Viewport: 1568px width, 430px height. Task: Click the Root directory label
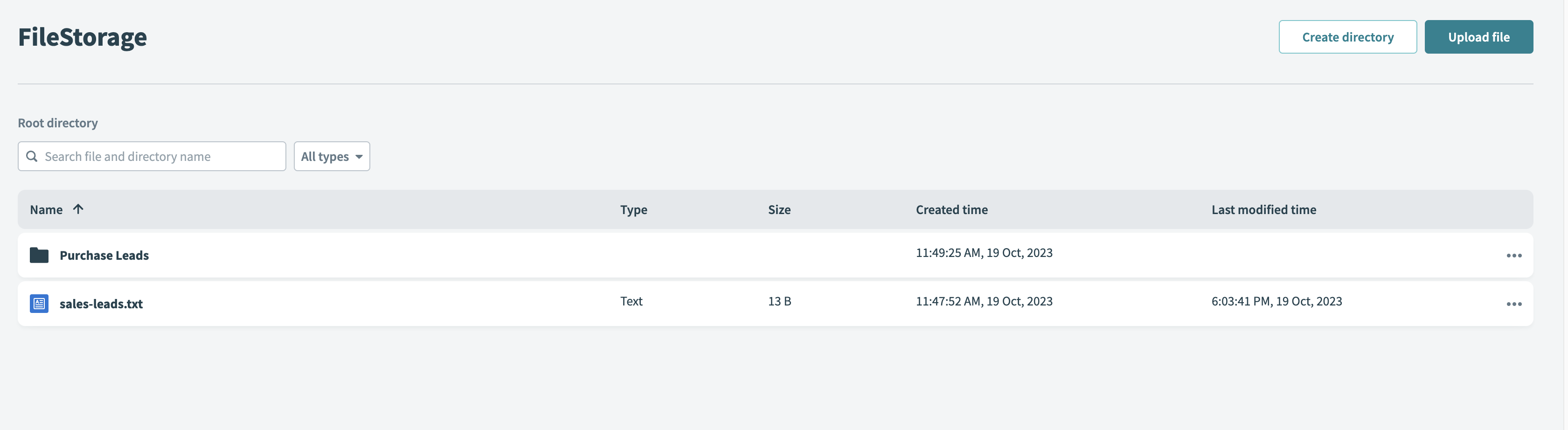pos(58,122)
